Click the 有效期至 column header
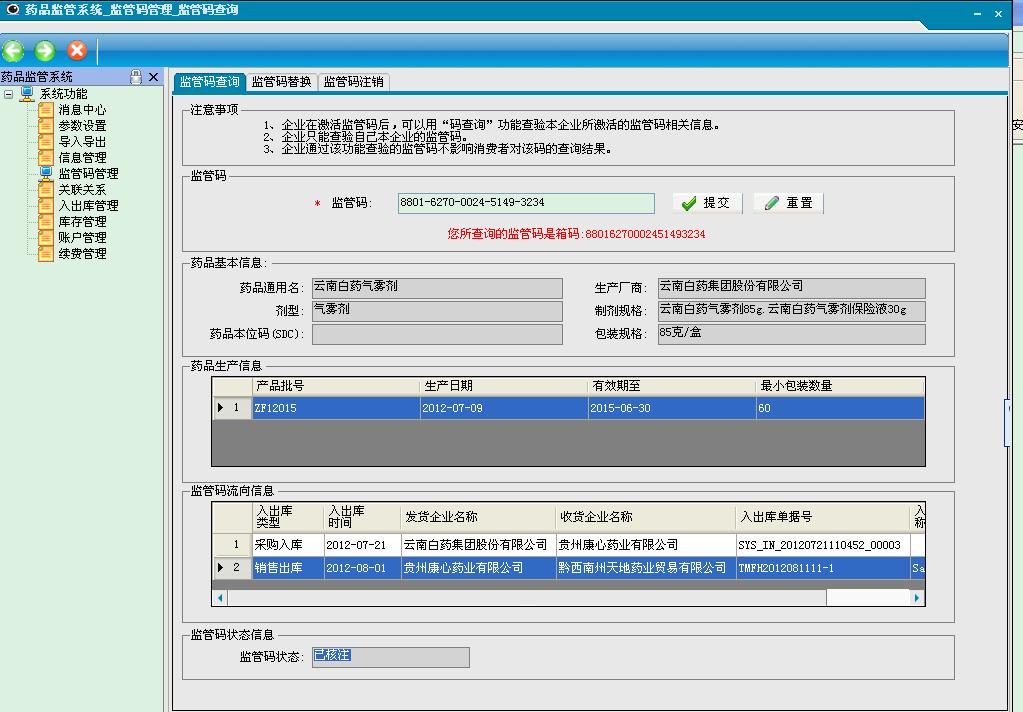 [672, 386]
